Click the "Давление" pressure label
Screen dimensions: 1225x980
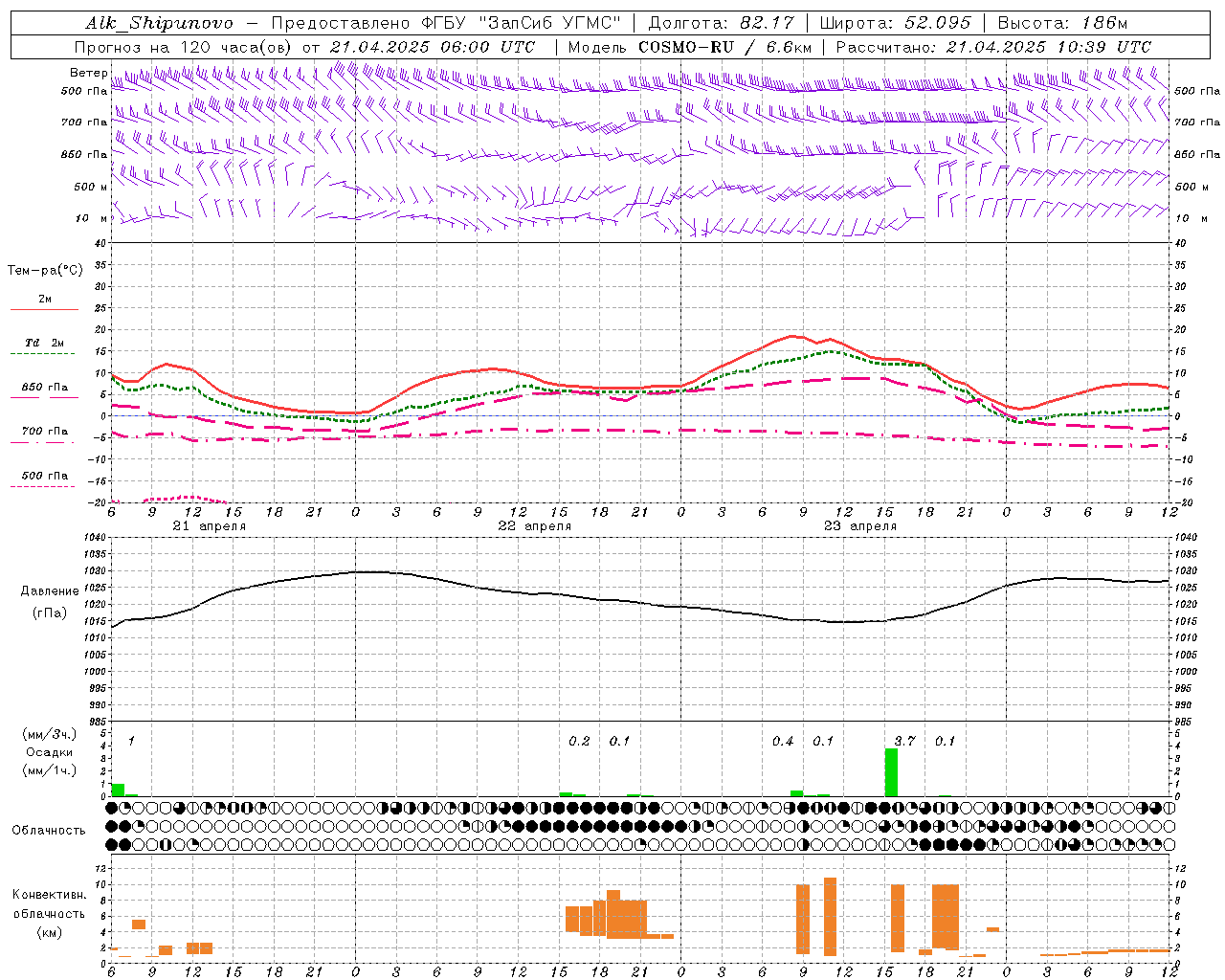[50, 591]
